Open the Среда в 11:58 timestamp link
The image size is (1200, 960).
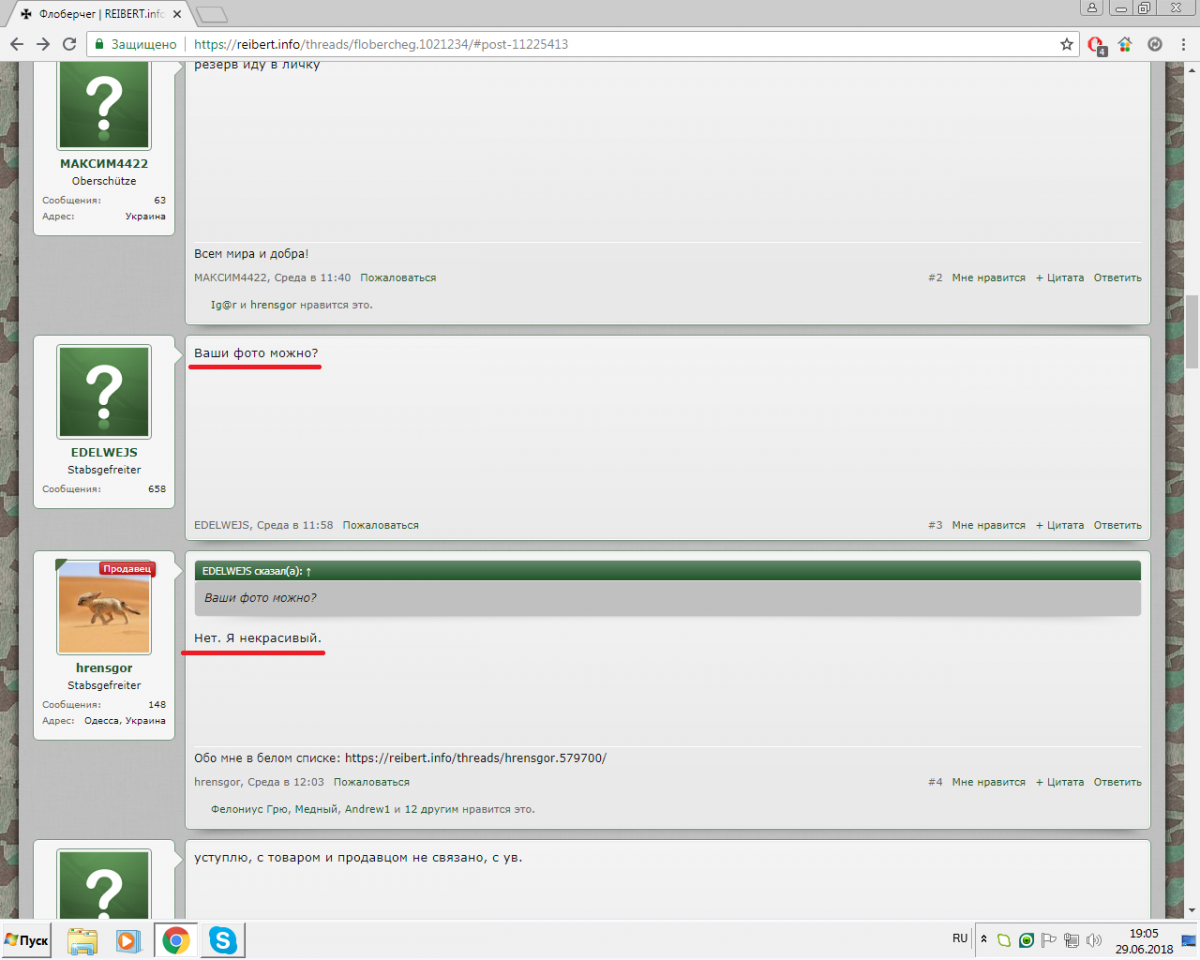point(295,525)
